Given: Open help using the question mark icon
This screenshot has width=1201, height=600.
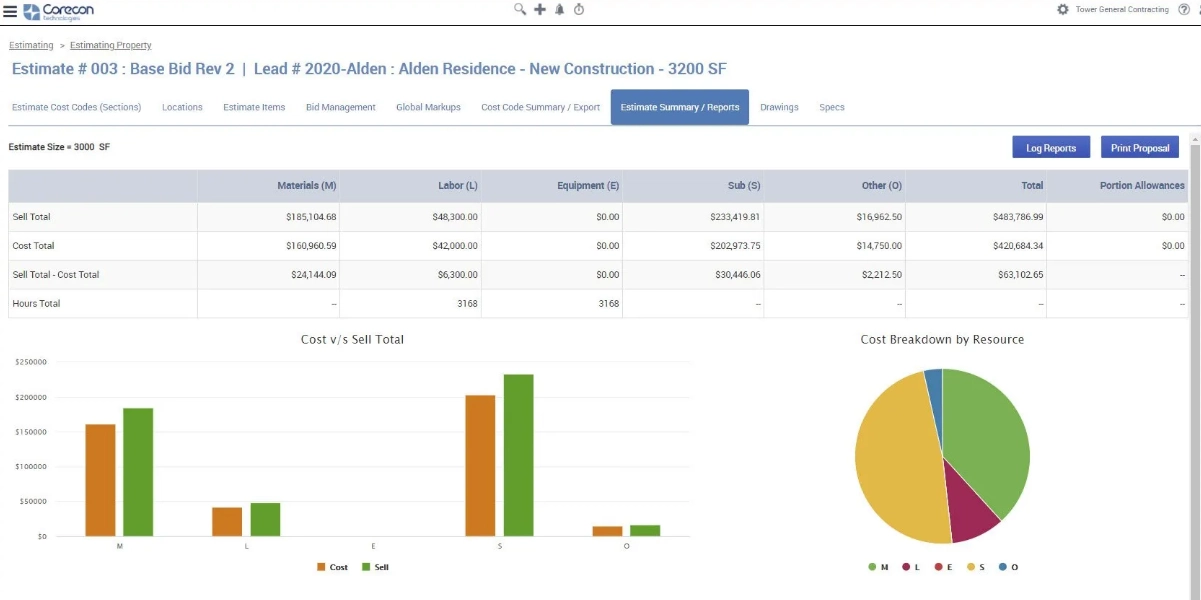Looking at the screenshot, I should point(1186,9).
